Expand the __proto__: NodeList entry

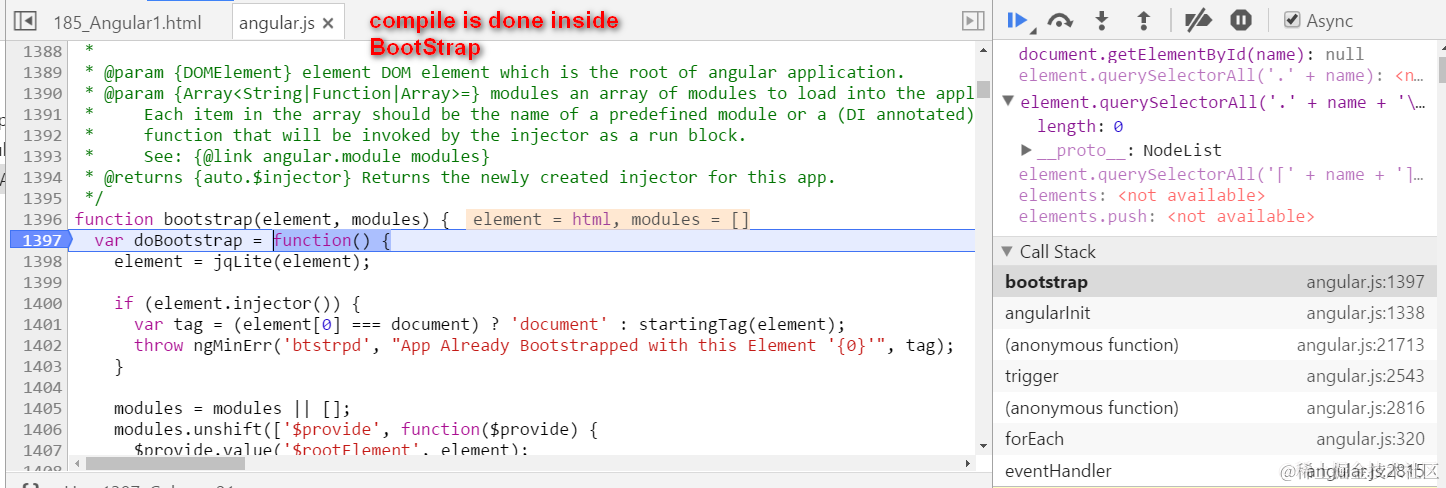pos(1026,150)
